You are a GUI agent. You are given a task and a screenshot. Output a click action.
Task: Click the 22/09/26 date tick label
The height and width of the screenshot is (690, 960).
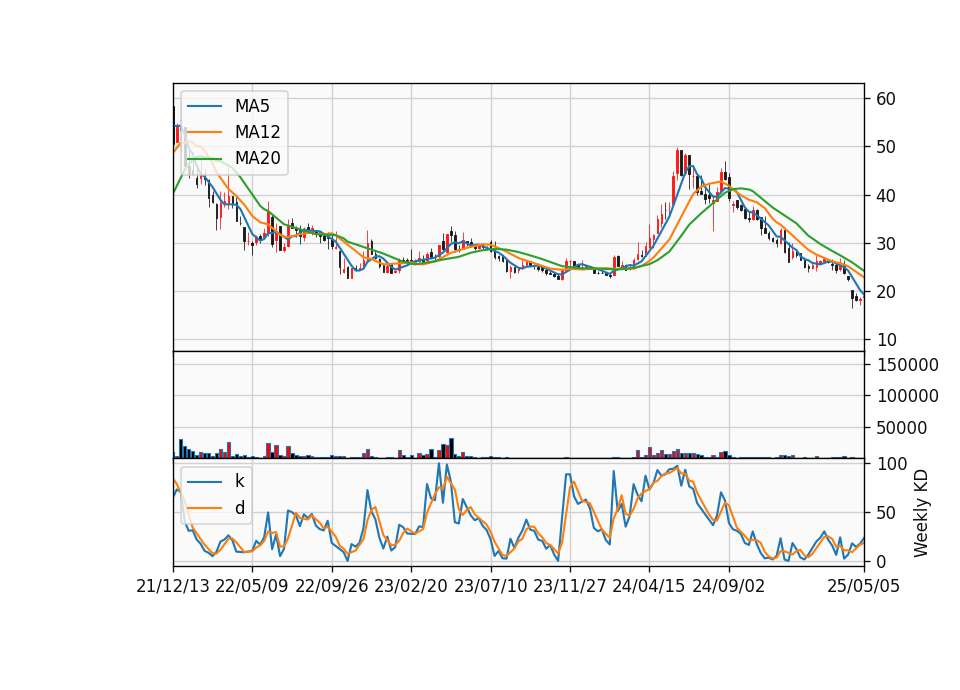click(x=332, y=587)
